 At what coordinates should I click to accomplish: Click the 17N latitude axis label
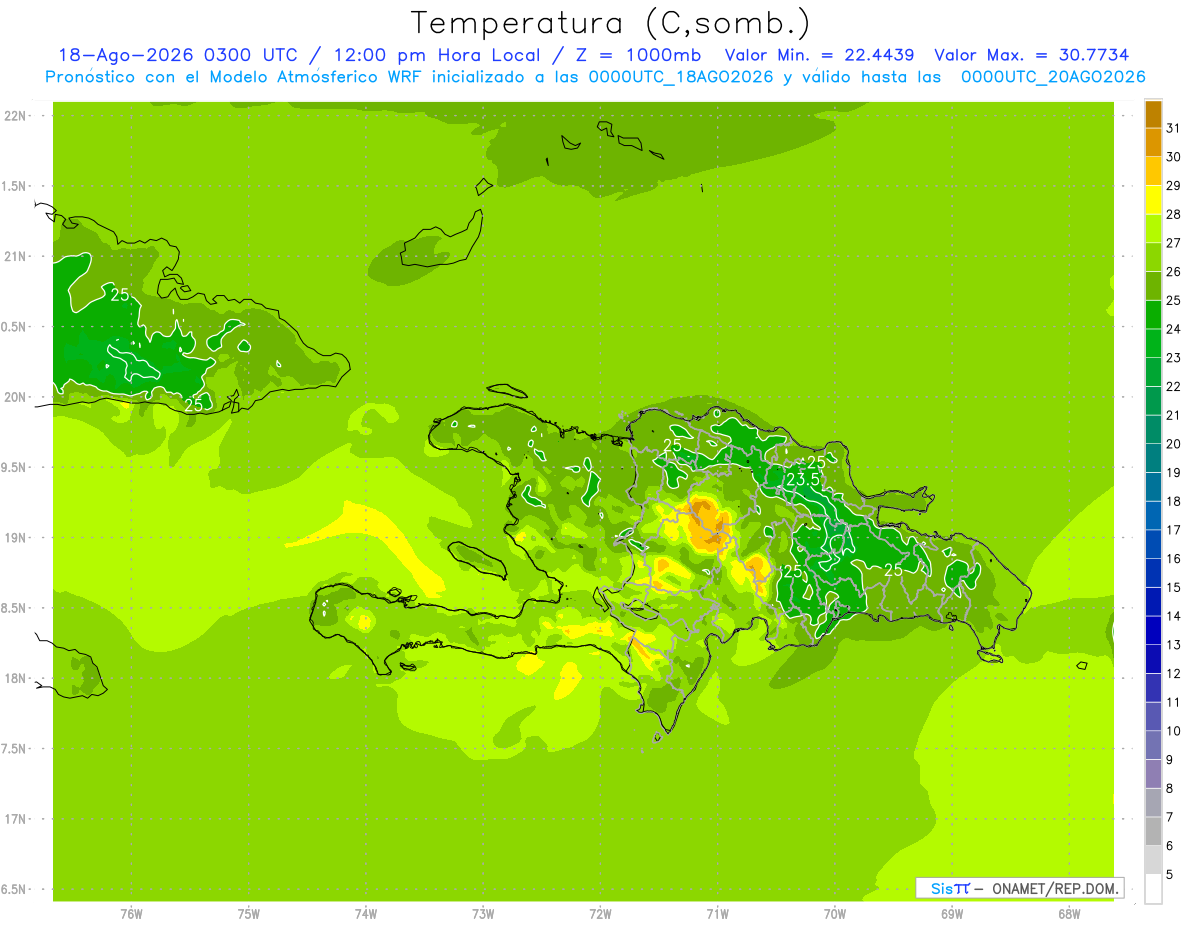[14, 819]
